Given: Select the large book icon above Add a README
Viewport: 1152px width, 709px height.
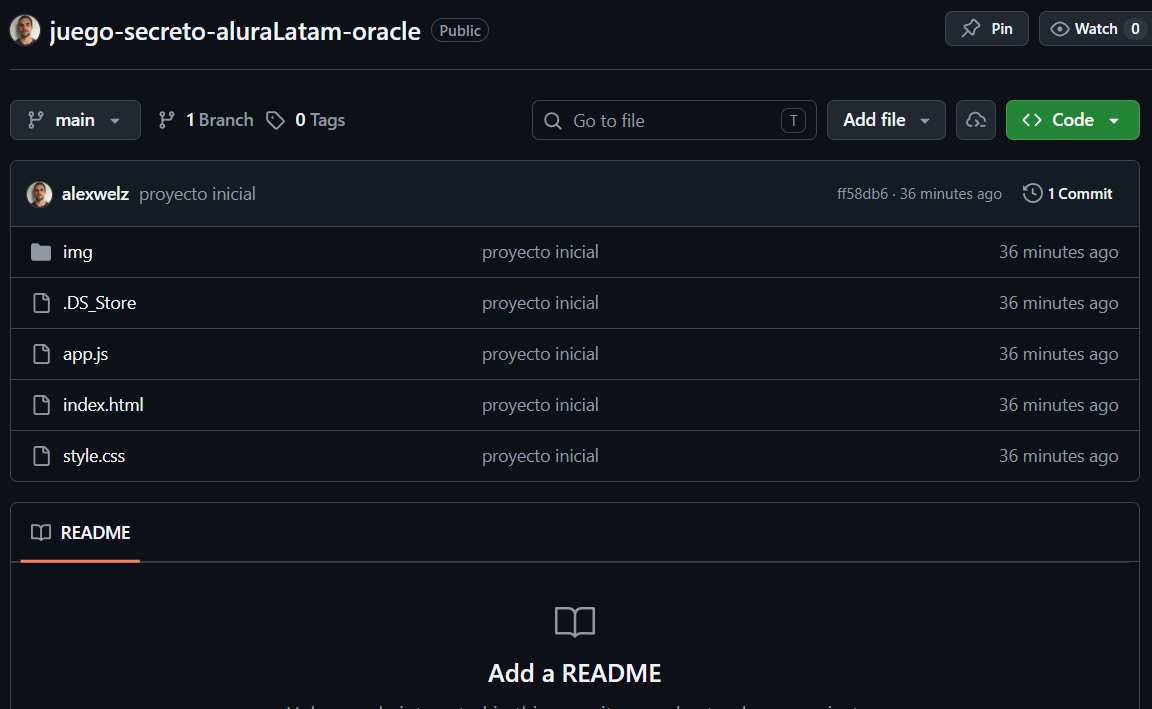Looking at the screenshot, I should pyautogui.click(x=575, y=622).
